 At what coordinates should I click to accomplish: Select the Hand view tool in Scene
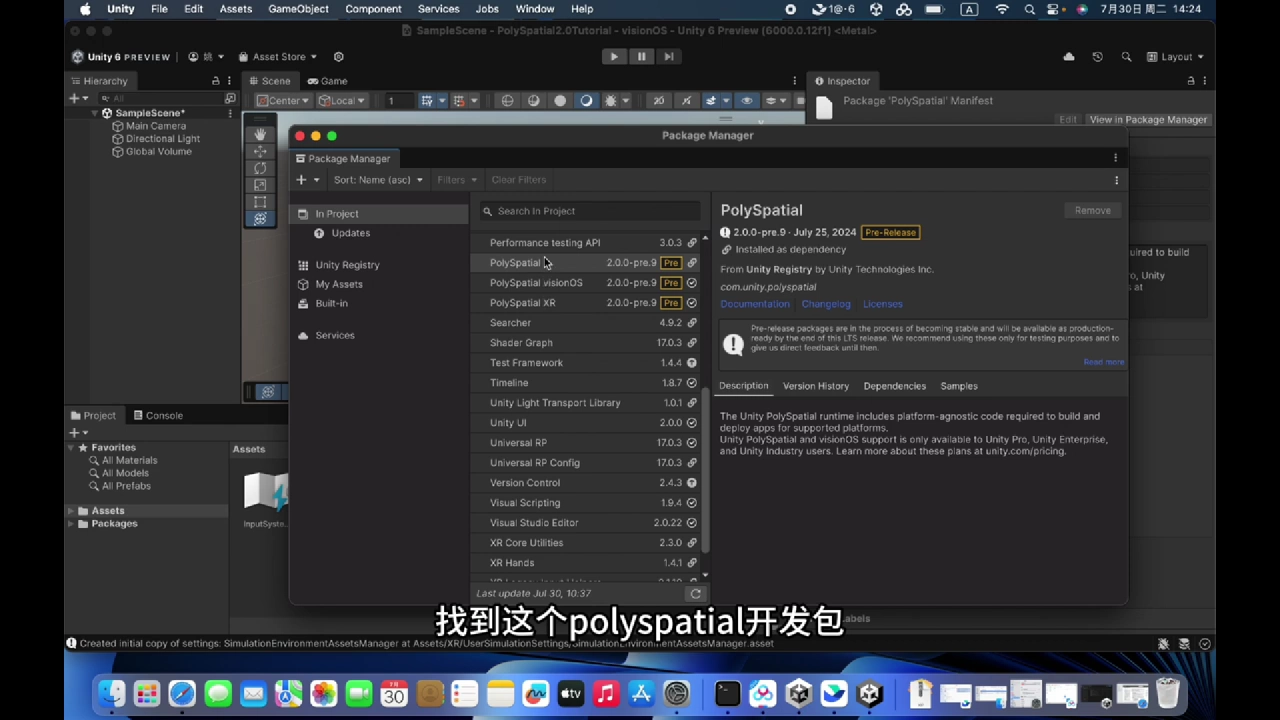click(x=260, y=134)
